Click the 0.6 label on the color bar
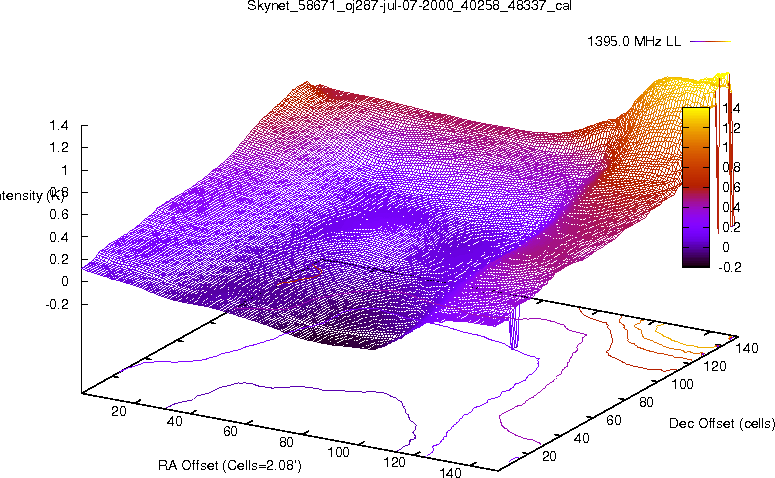The width and height of the screenshot is (775, 478). pyautogui.click(x=731, y=187)
